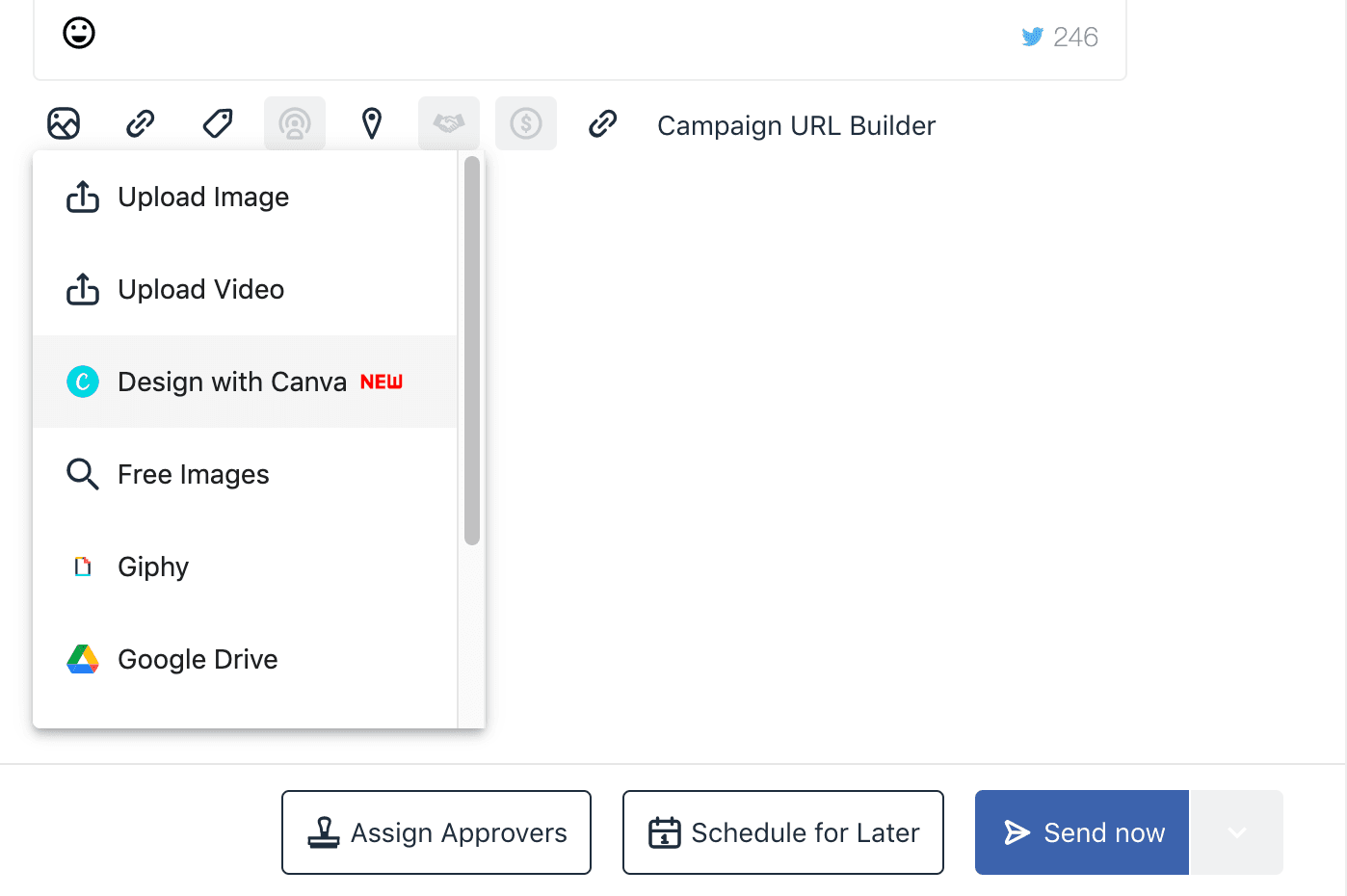
Task: Open the emoji picker smiley icon
Action: [79, 34]
